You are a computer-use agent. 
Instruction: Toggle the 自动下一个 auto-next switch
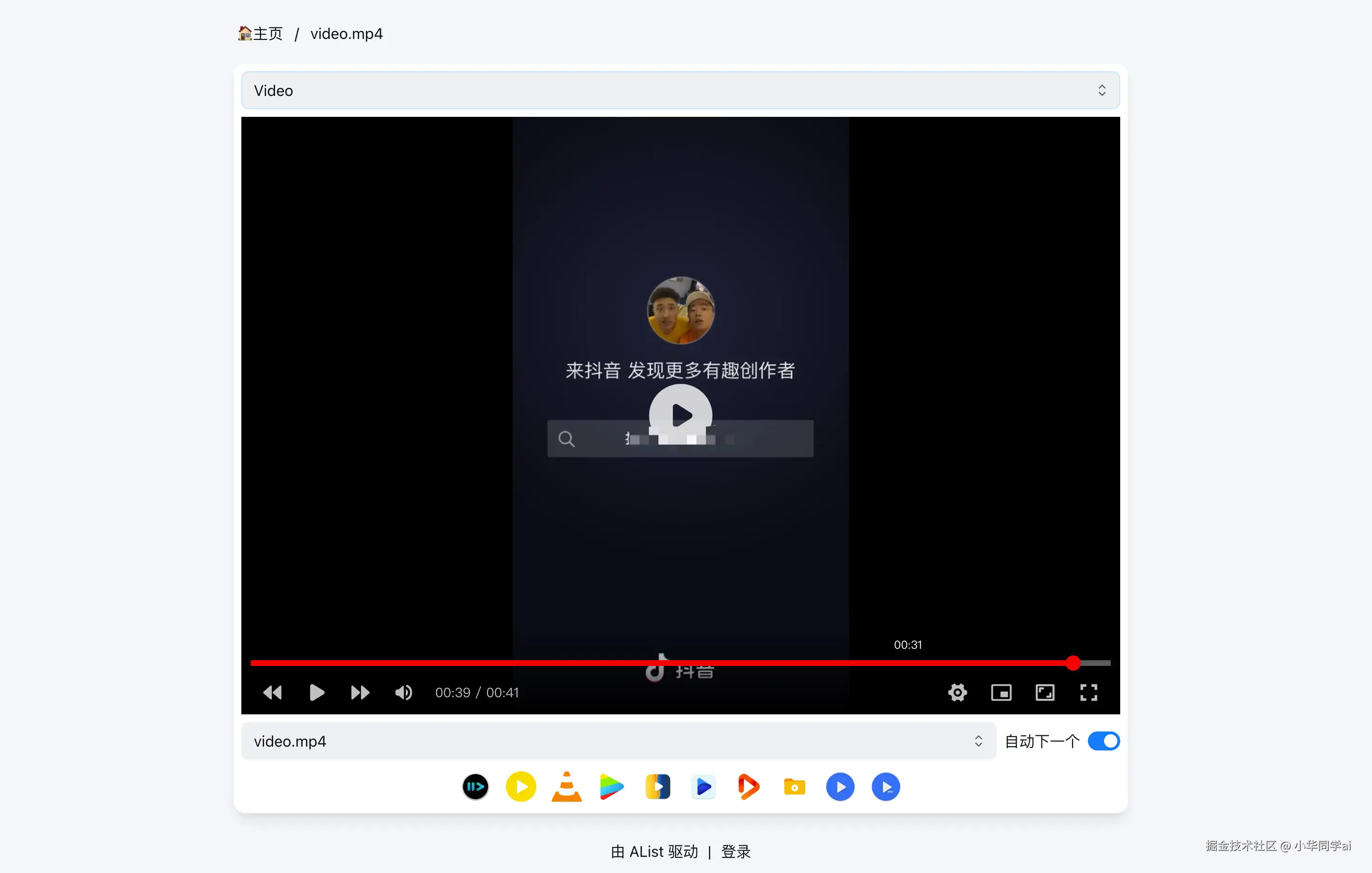(1103, 741)
